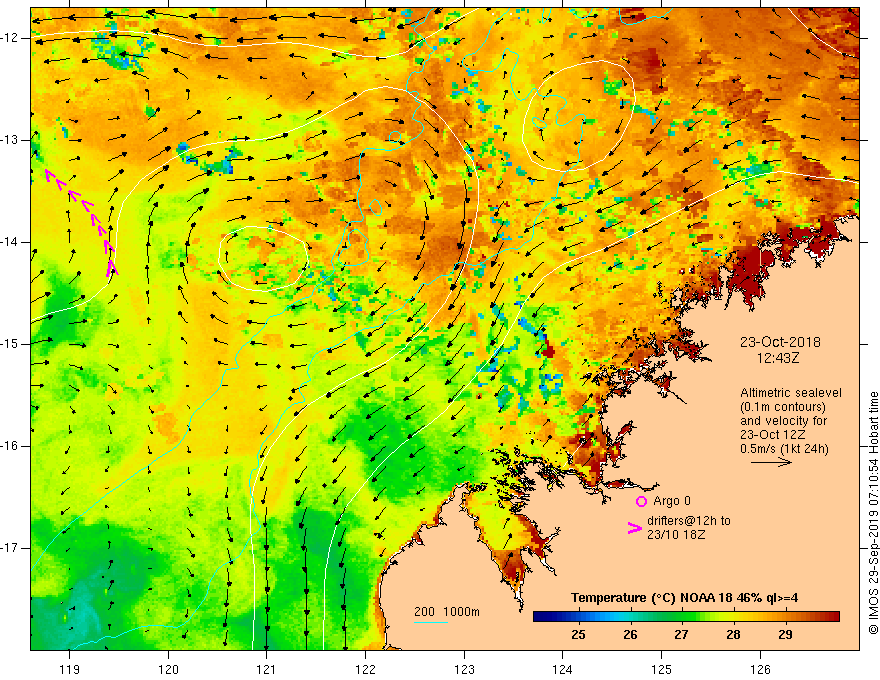
Task: Click the longitude axis label 126
Action: point(760,669)
